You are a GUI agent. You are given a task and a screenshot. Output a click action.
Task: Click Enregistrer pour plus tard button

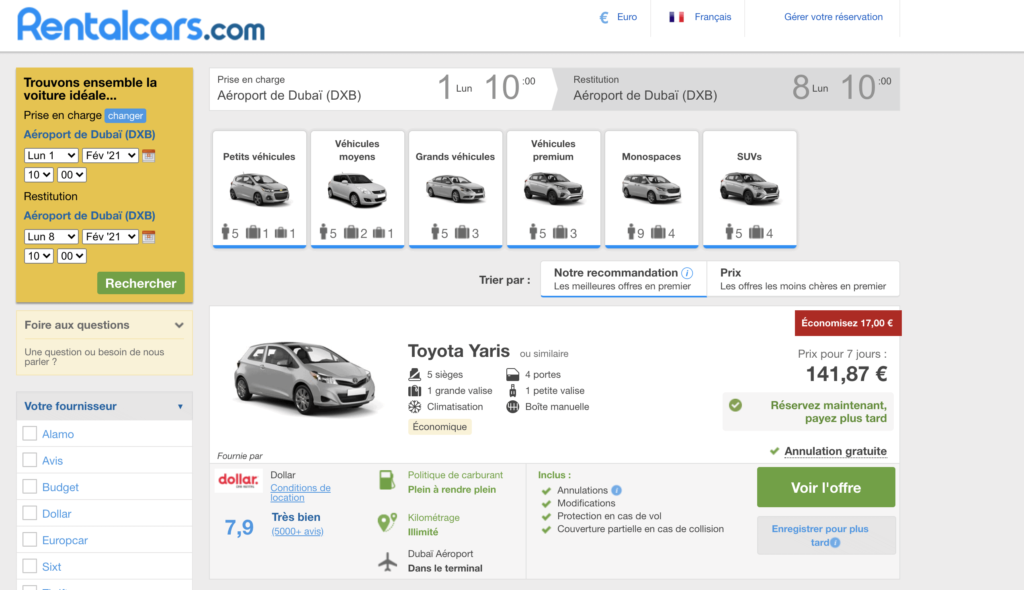point(825,536)
